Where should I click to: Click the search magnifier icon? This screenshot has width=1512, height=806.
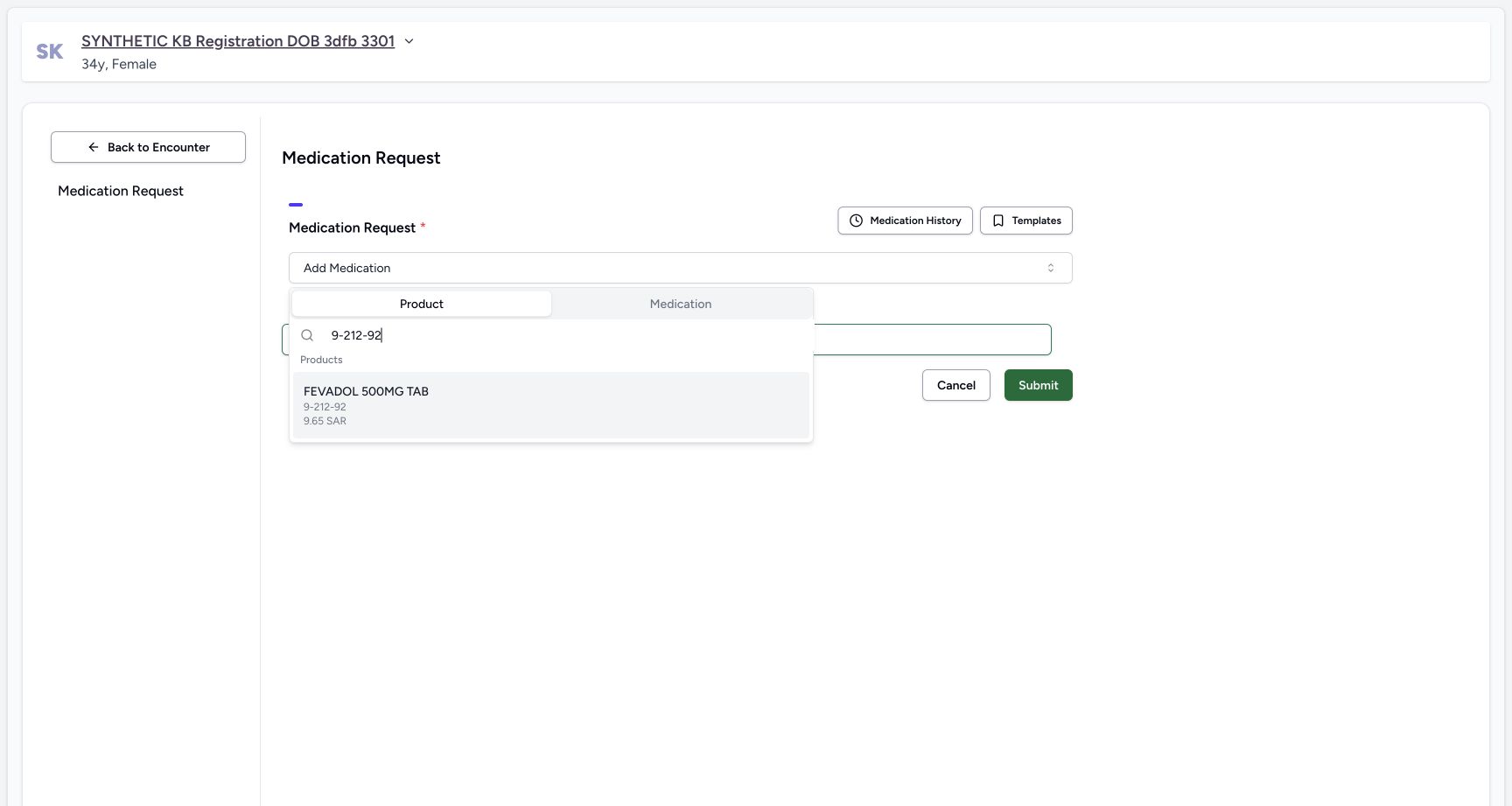pos(307,335)
